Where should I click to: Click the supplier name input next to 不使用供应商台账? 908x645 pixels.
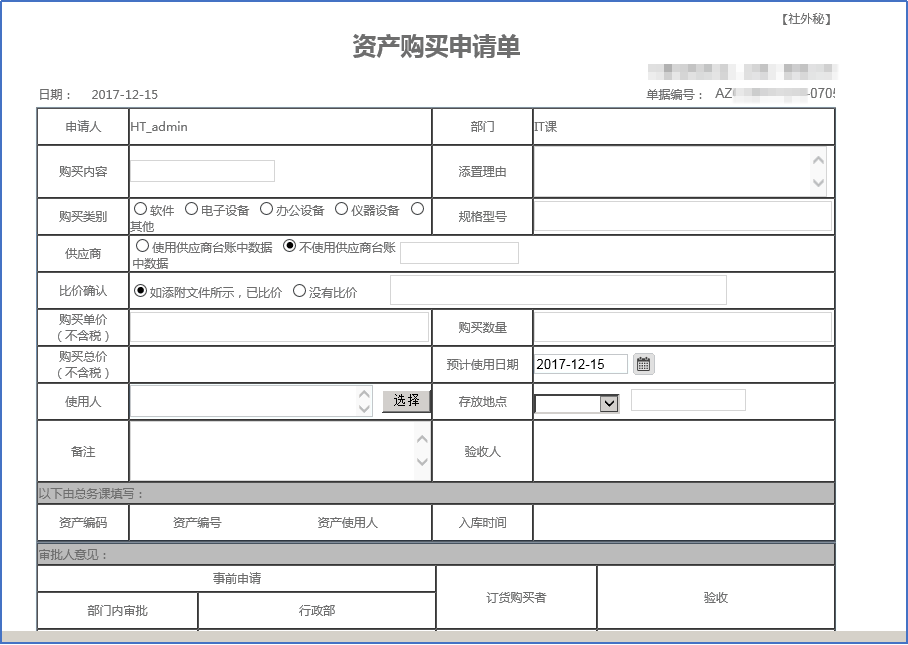(460, 252)
